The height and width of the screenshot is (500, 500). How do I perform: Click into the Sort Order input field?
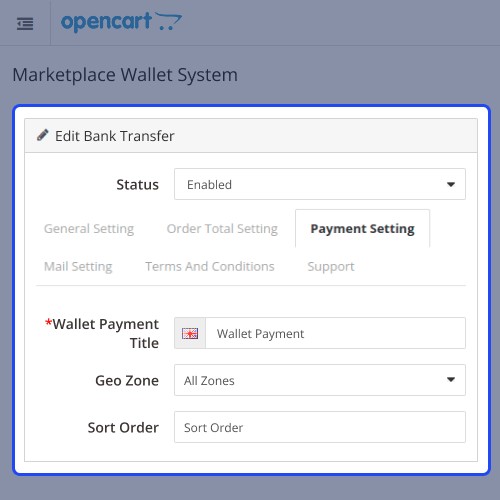tap(320, 427)
